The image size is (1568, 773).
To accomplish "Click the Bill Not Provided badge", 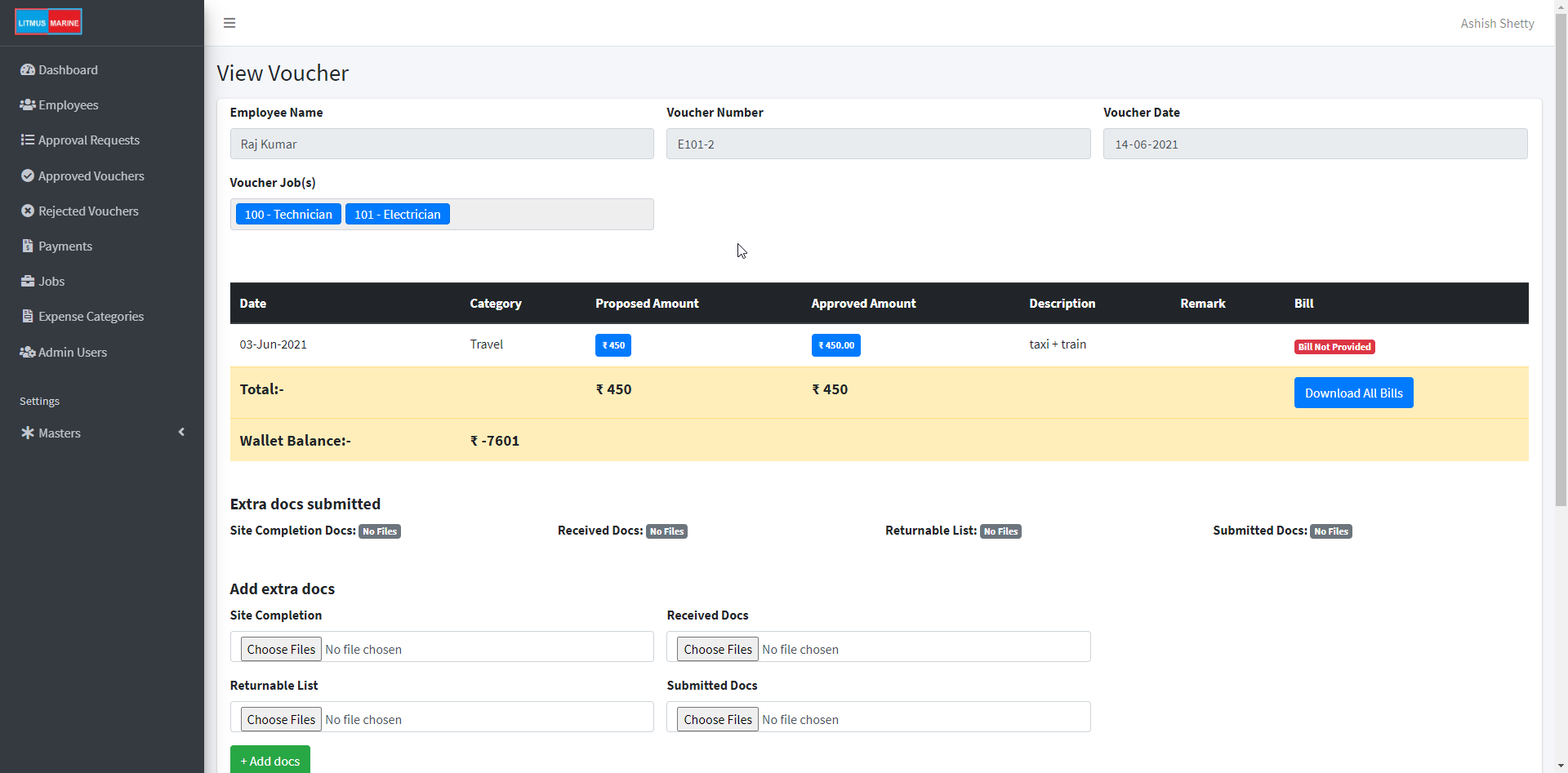I will 1334,347.
